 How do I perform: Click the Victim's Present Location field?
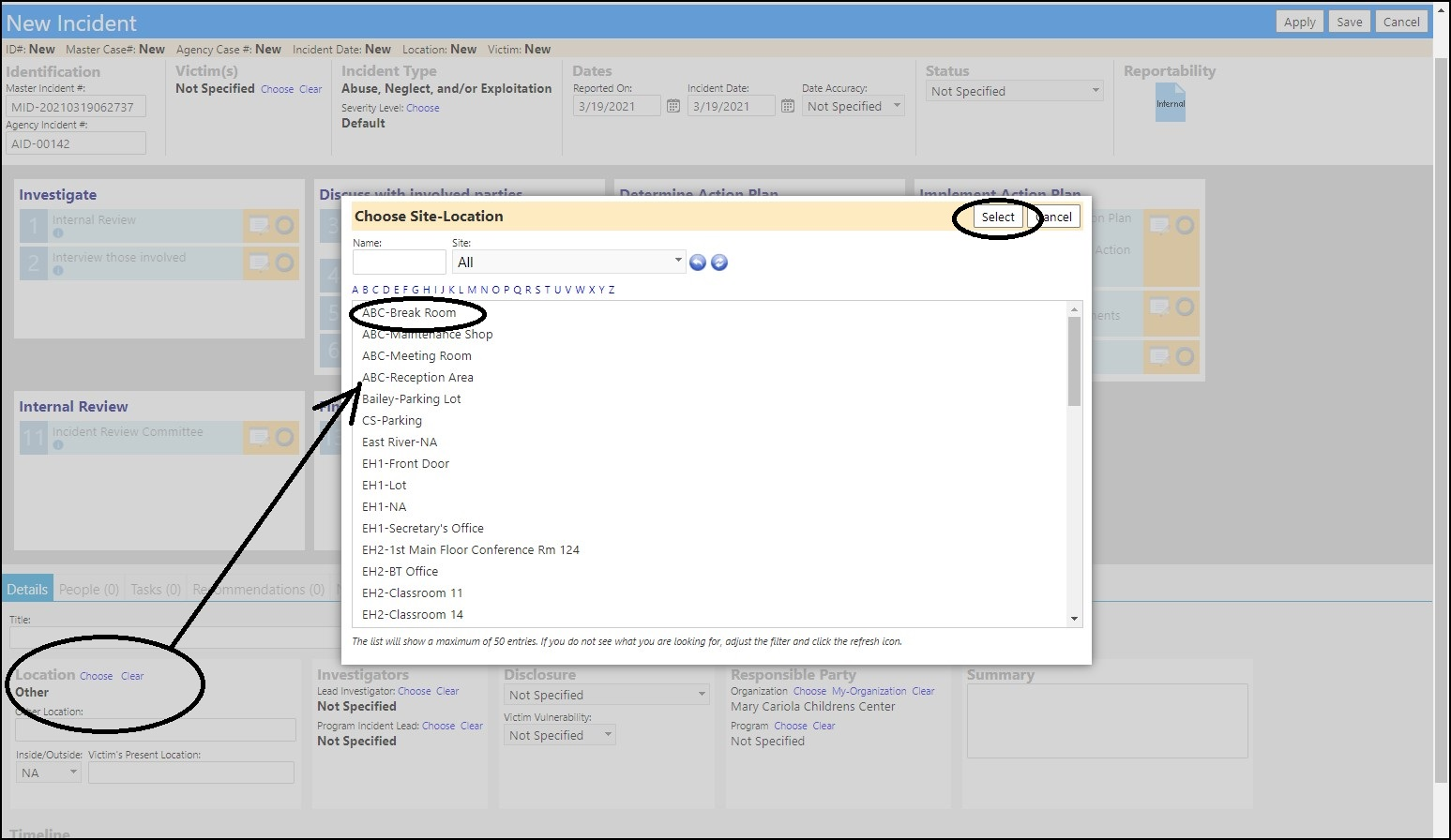pyautogui.click(x=191, y=772)
